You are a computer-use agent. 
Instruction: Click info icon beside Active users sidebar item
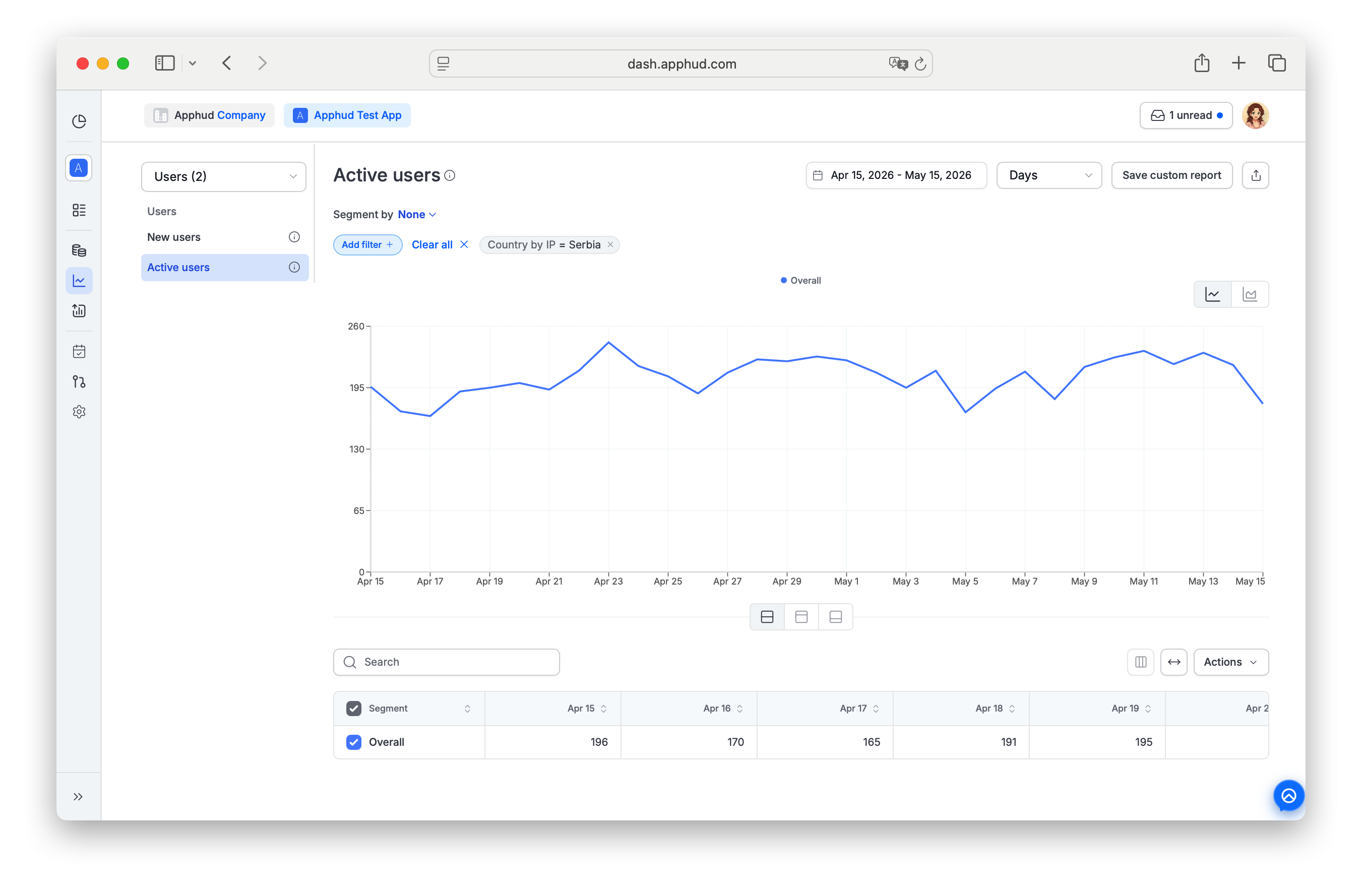click(x=294, y=267)
